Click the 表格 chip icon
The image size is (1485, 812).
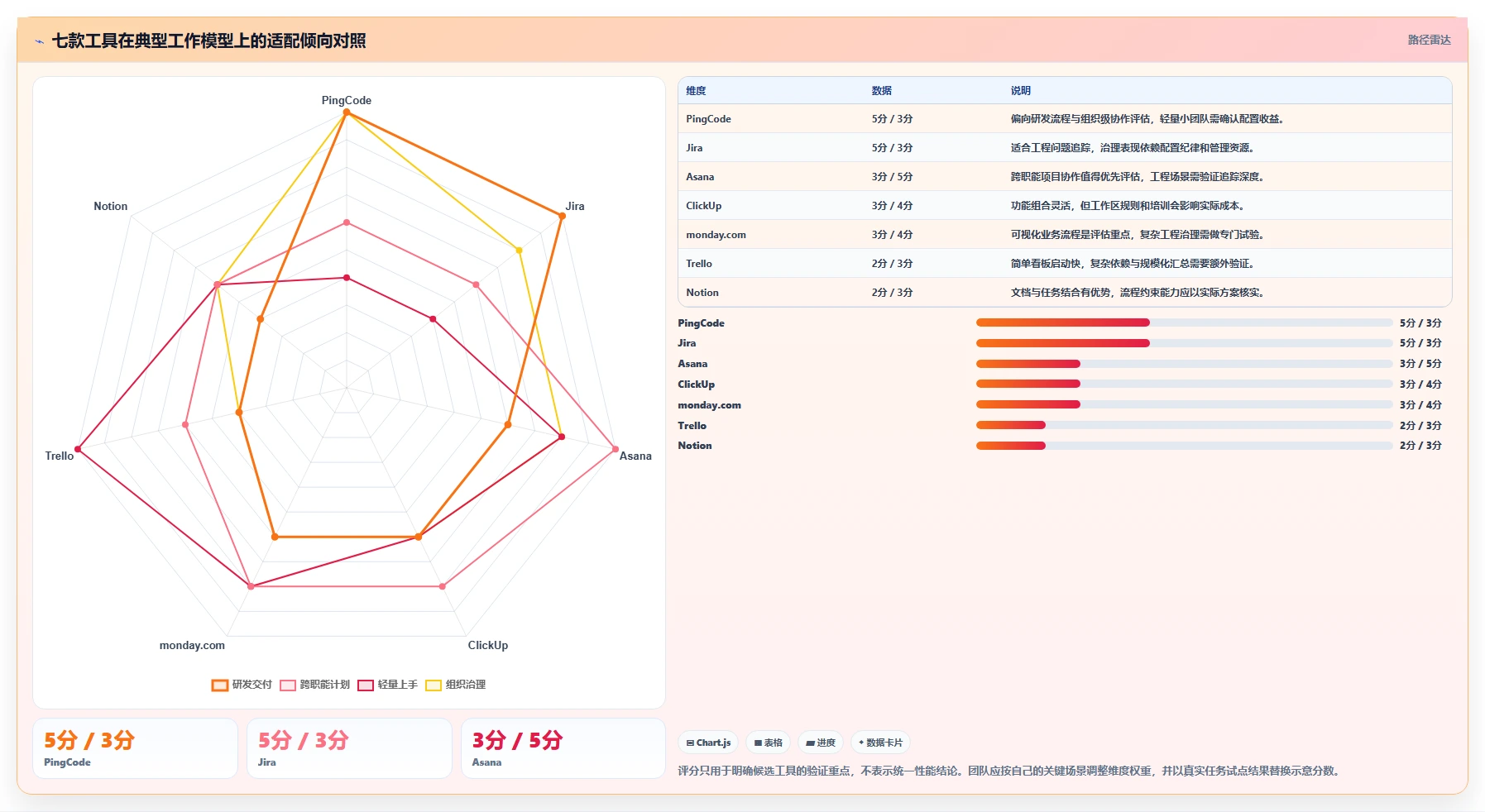click(x=758, y=743)
